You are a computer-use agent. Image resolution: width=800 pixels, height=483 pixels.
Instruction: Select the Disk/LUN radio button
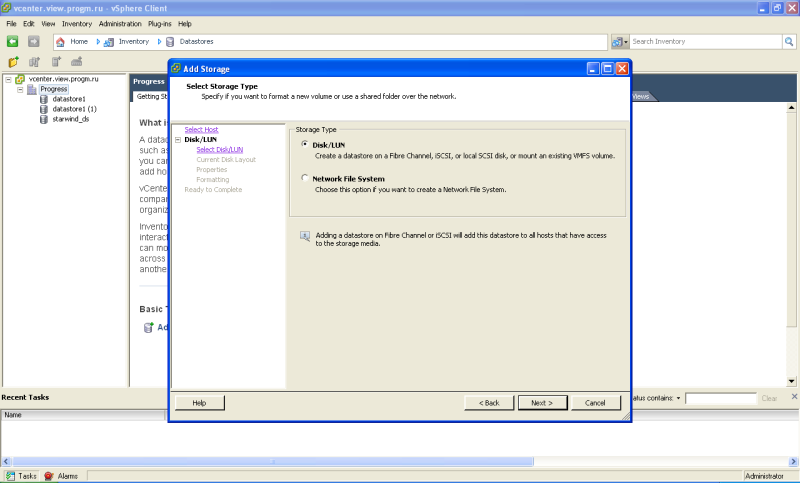(x=305, y=144)
